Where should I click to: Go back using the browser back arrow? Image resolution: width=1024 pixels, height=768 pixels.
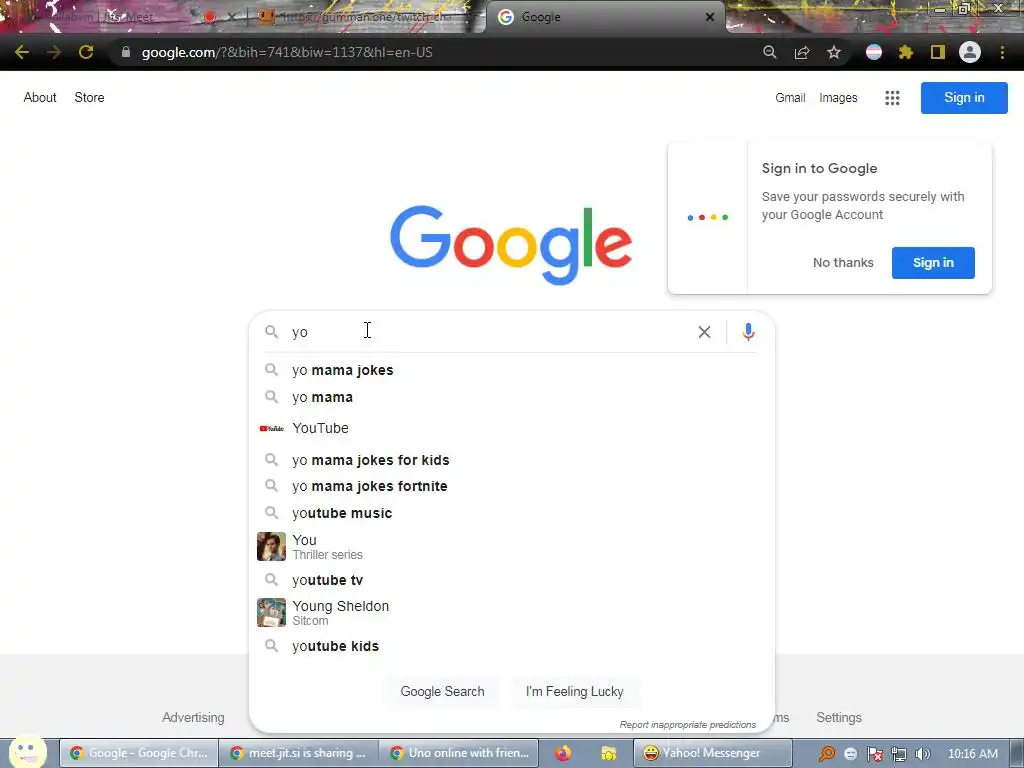(x=22, y=52)
